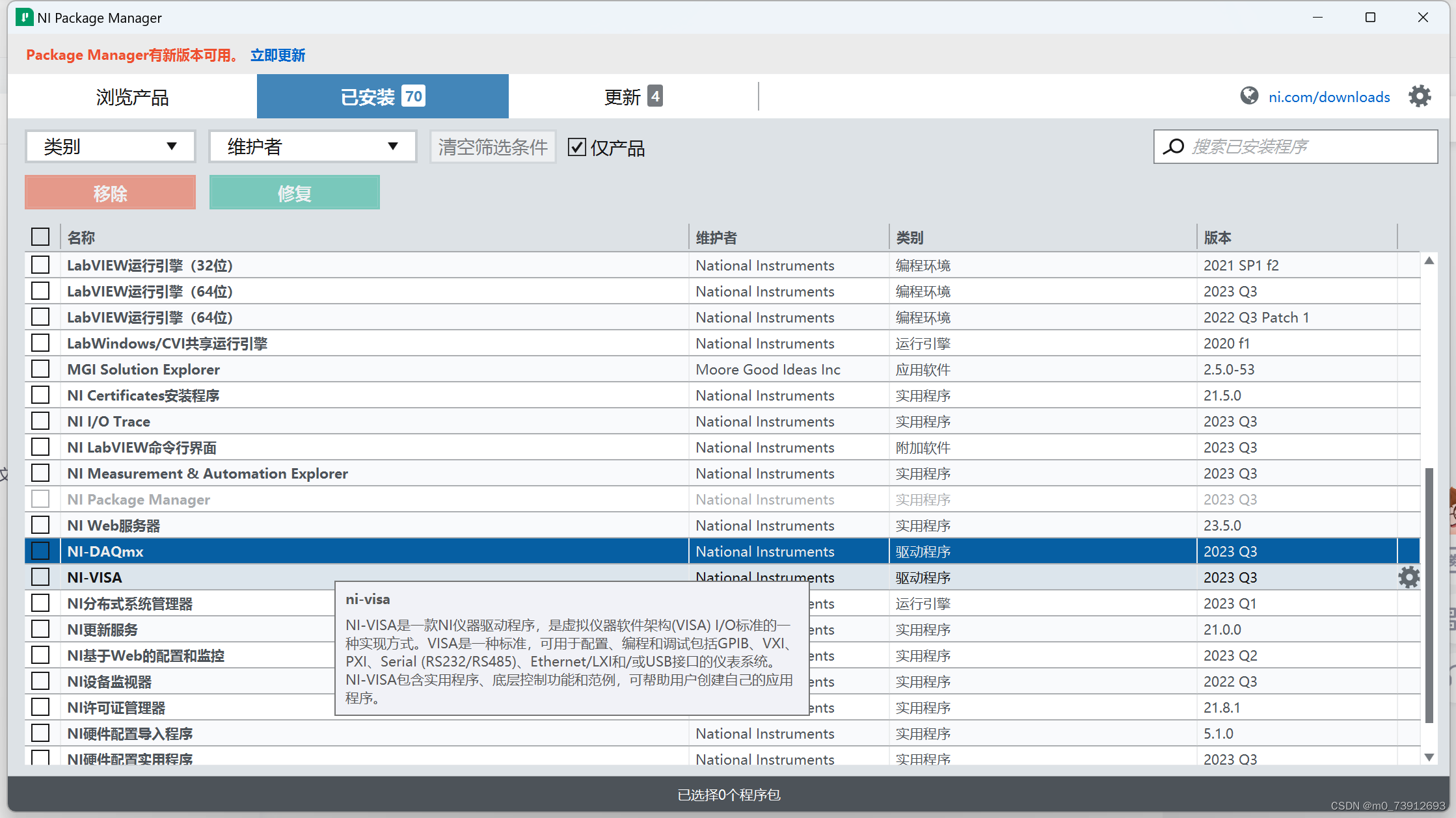Click the 立即更新 link
Image resolution: width=1456 pixels, height=818 pixels.
278,55
